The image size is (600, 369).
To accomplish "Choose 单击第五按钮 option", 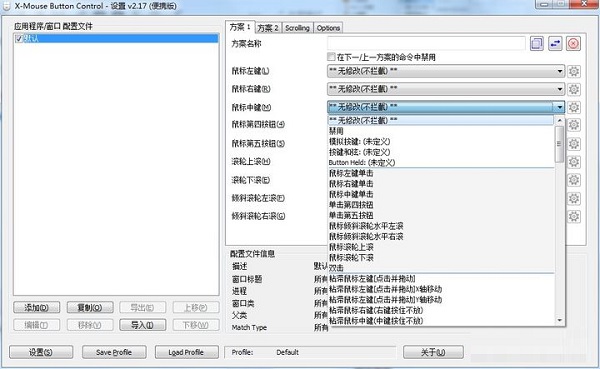I will 441,216.
